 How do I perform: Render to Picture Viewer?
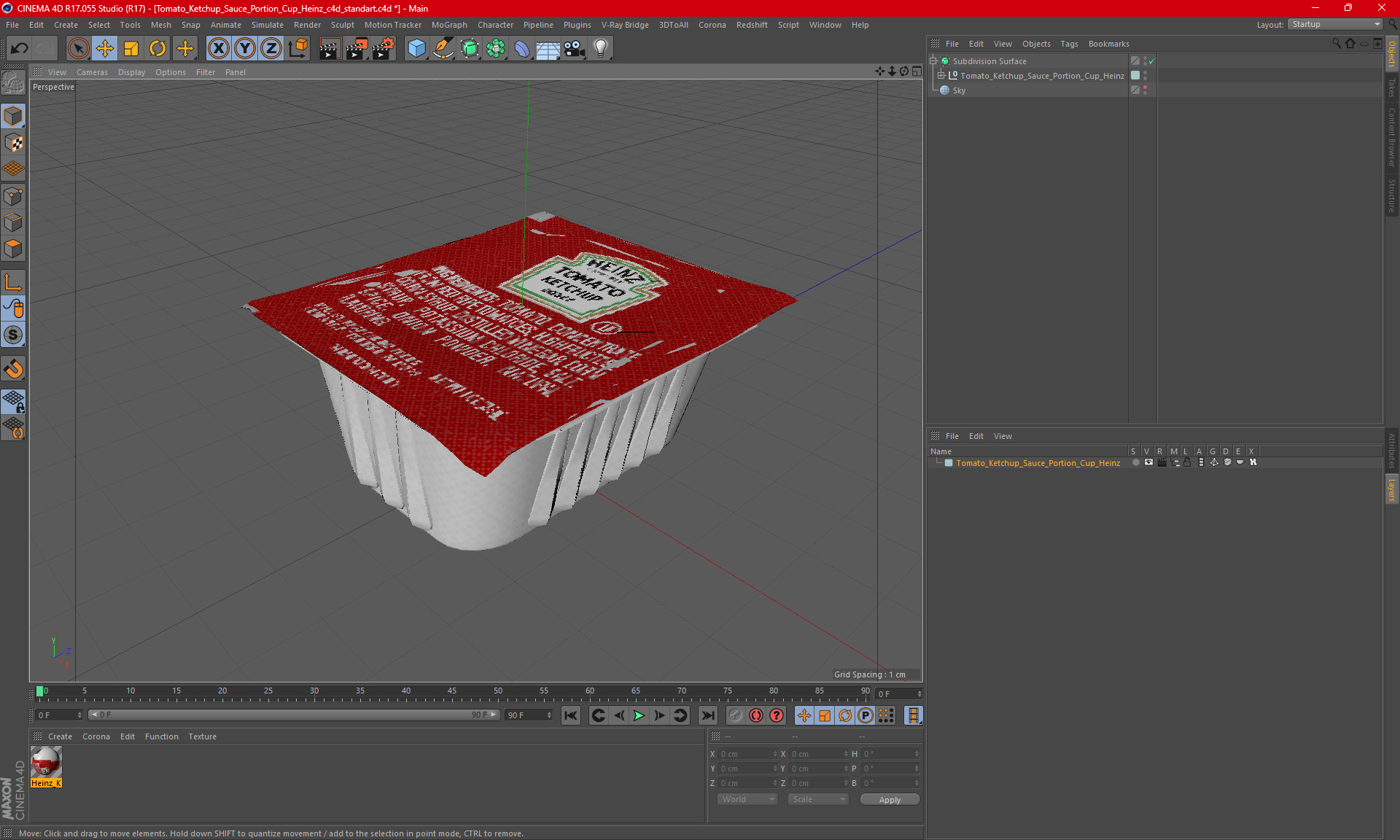(357, 49)
